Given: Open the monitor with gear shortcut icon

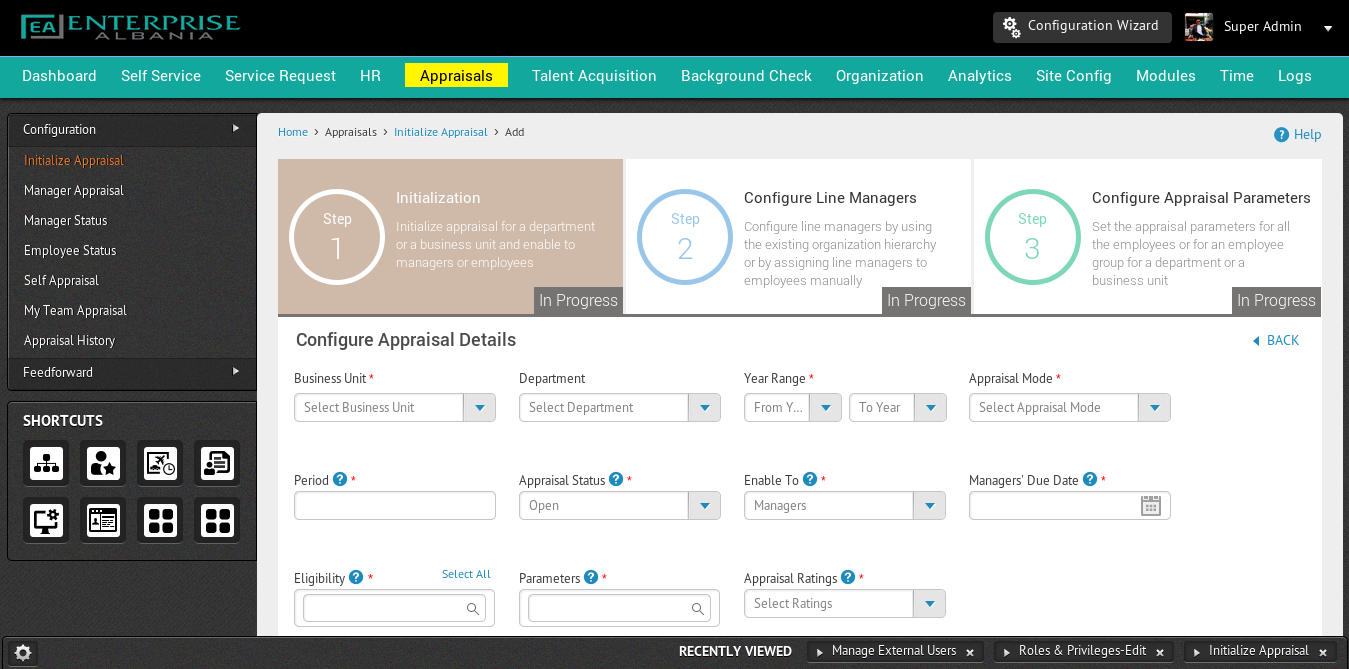Looking at the screenshot, I should 46,520.
